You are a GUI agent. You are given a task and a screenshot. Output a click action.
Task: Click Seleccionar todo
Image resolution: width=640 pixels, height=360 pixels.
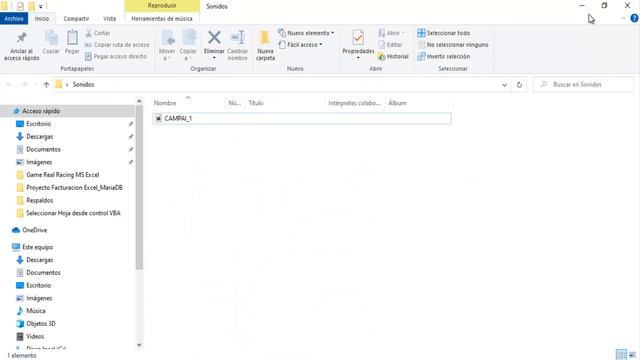(x=444, y=33)
